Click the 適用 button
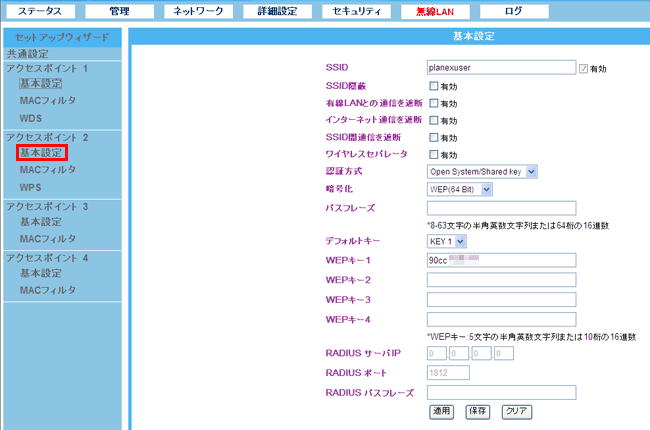650x430 pixels. pyautogui.click(x=441, y=412)
